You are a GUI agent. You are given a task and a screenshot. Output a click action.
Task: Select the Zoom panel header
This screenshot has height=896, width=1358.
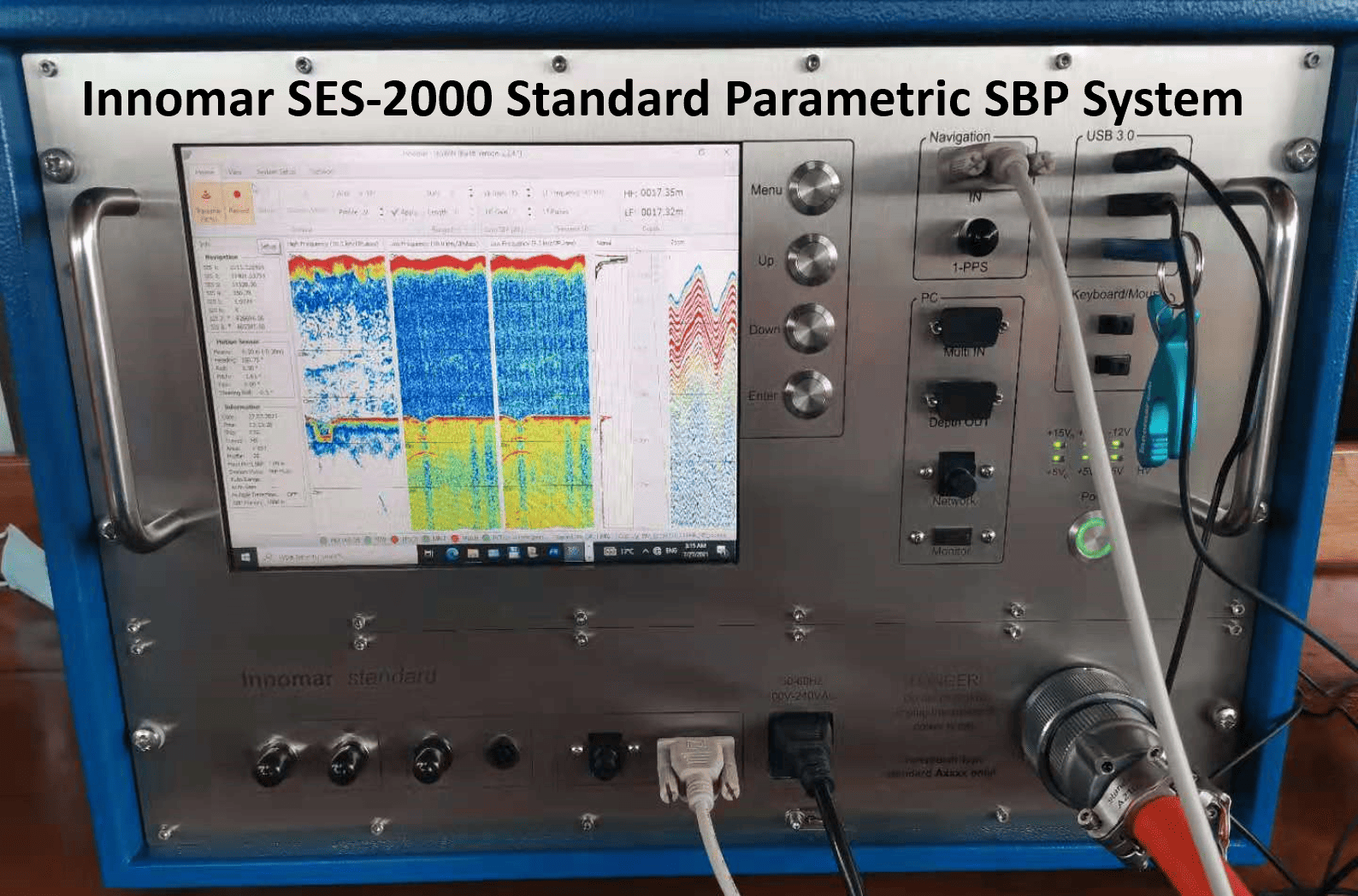(676, 244)
